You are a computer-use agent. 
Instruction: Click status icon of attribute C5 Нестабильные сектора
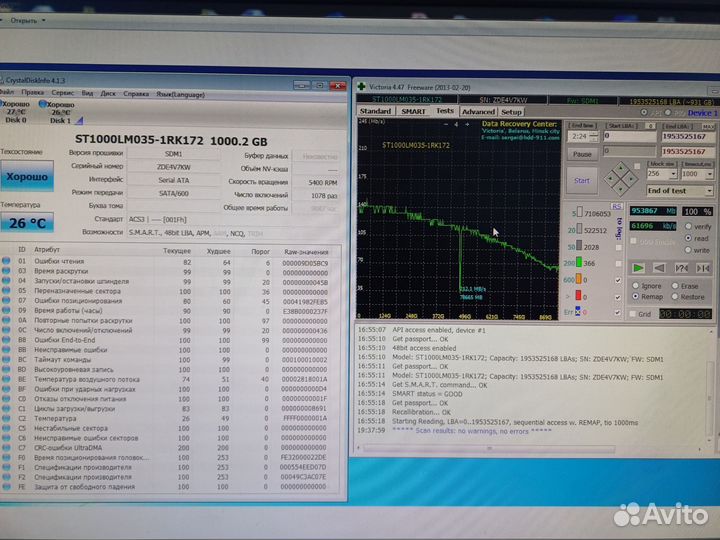click(x=6, y=428)
